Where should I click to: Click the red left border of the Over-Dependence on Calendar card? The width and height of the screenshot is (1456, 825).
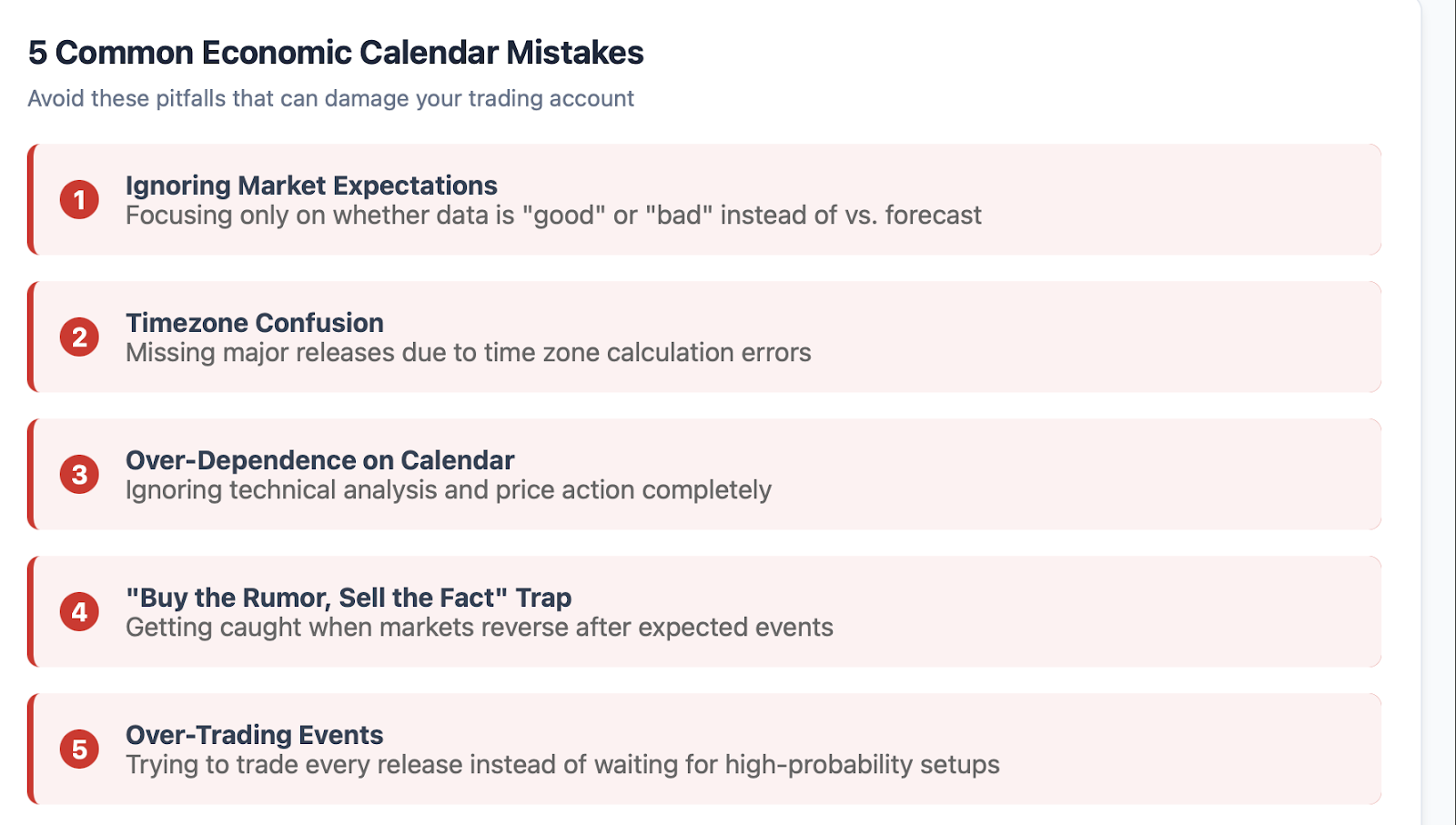tap(31, 474)
